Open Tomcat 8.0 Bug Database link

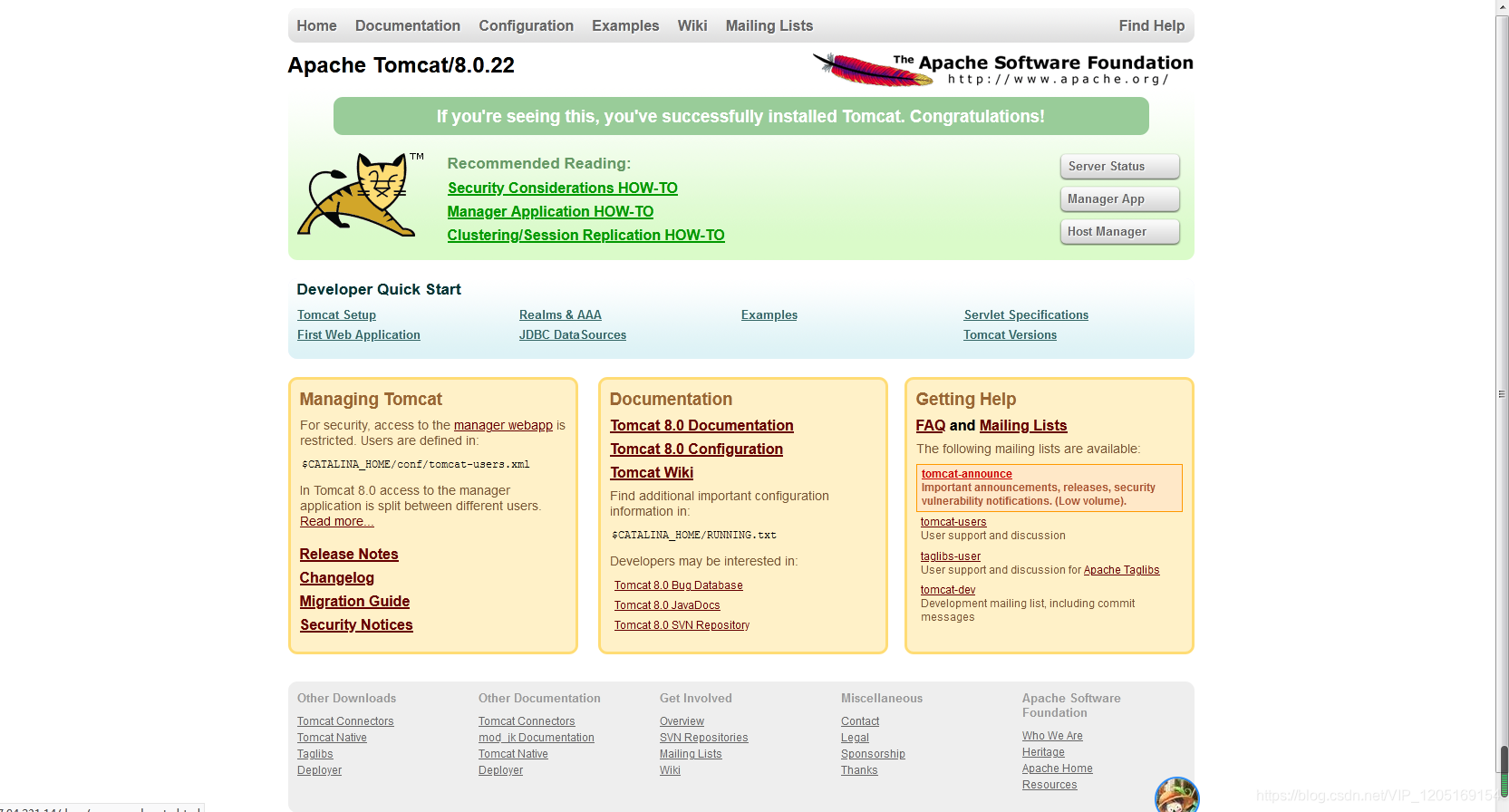[679, 585]
